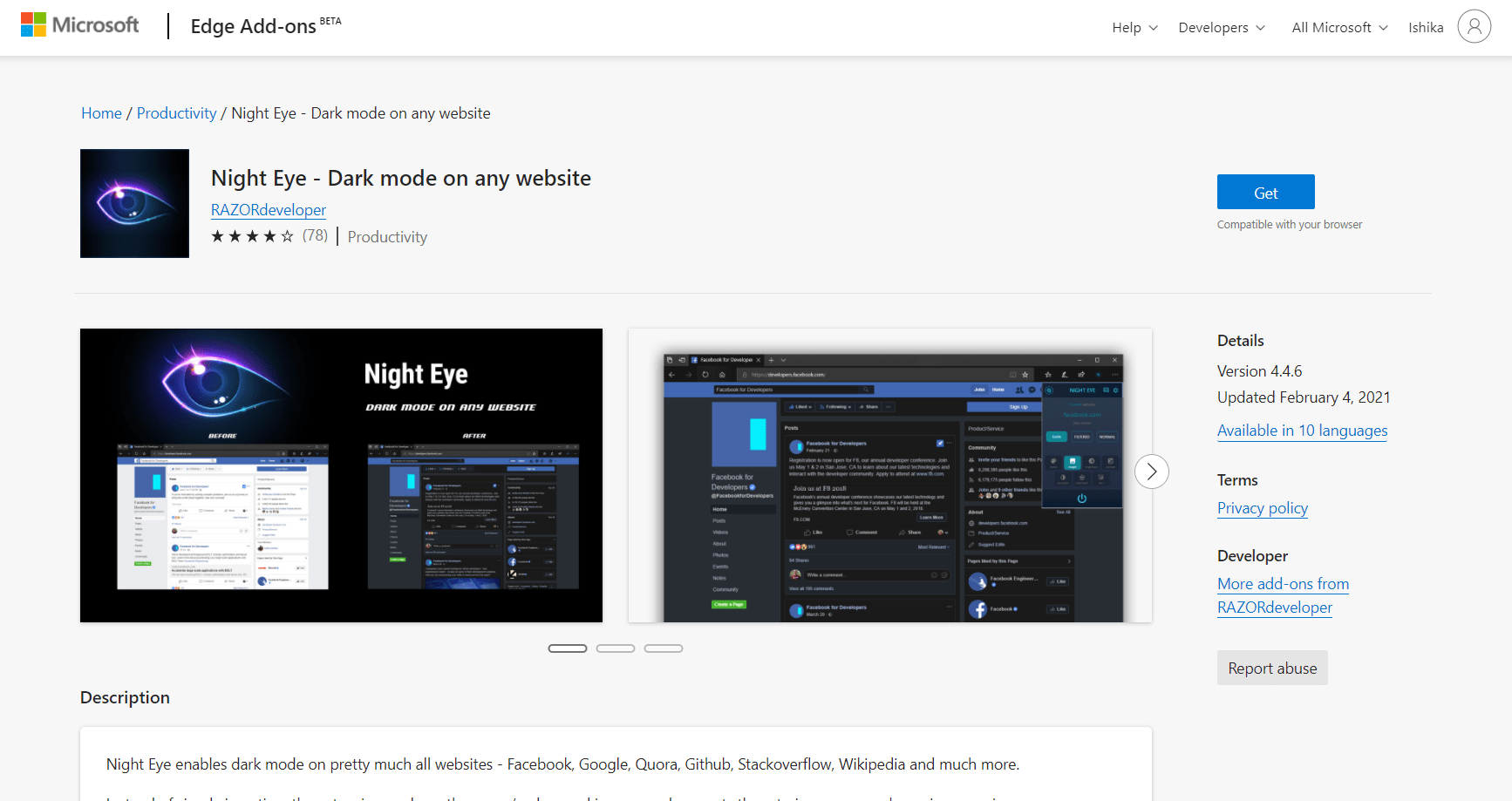Viewport: 1512px width, 801px height.
Task: Click the star rating showing 78 reviews
Action: (252, 235)
